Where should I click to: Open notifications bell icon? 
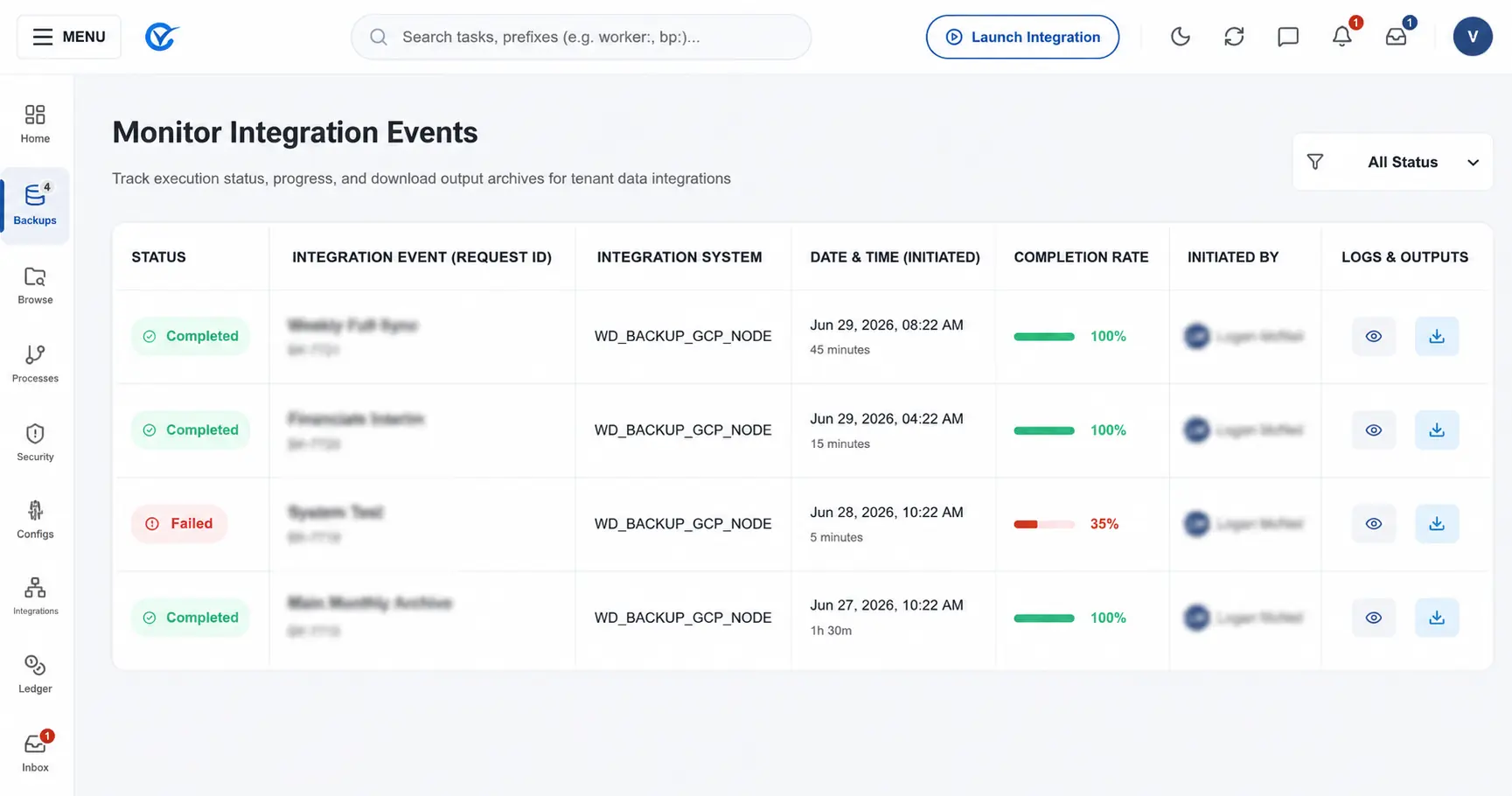pos(1341,37)
